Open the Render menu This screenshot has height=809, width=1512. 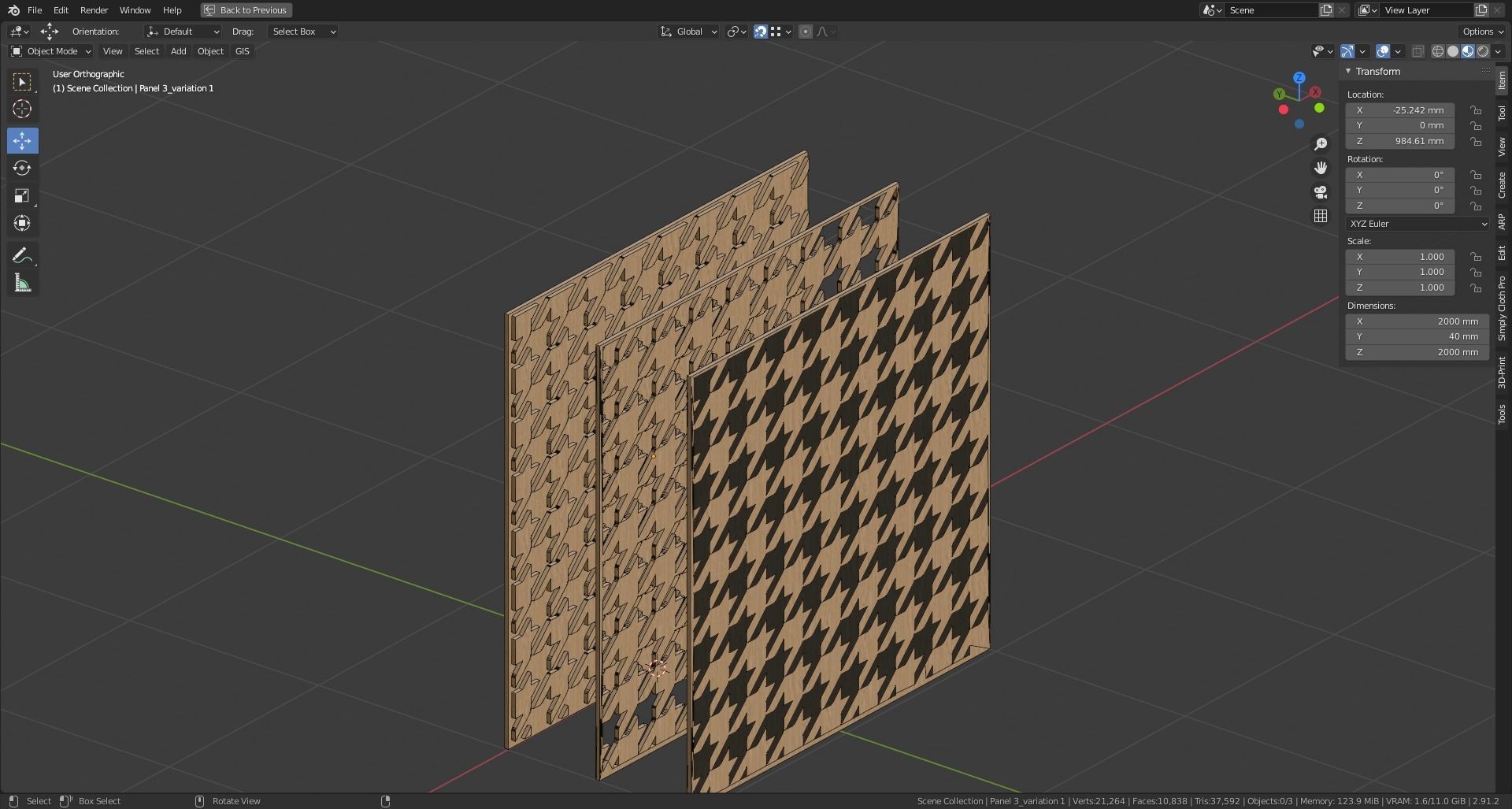94,10
